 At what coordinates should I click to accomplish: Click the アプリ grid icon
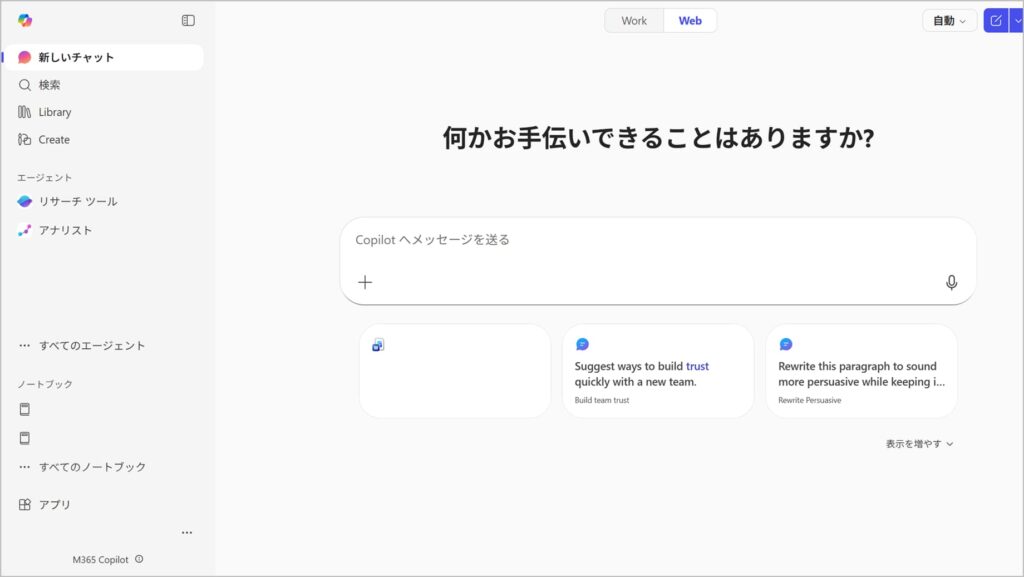click(x=25, y=505)
